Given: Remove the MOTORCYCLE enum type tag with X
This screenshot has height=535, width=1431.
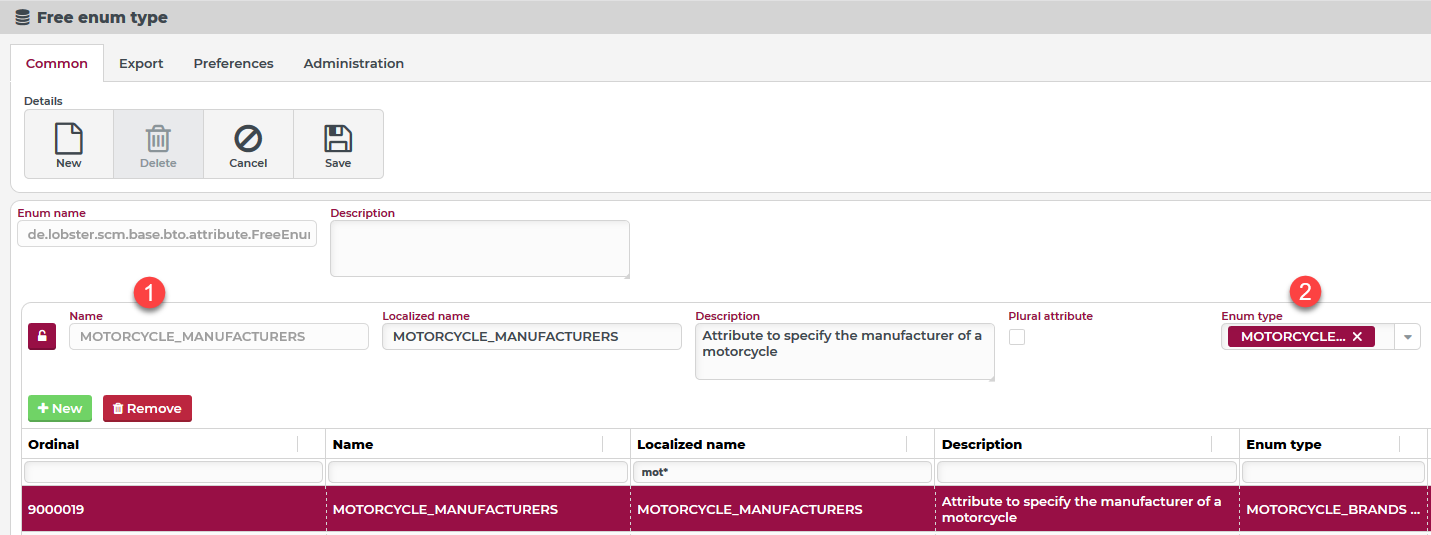Looking at the screenshot, I should point(1357,337).
